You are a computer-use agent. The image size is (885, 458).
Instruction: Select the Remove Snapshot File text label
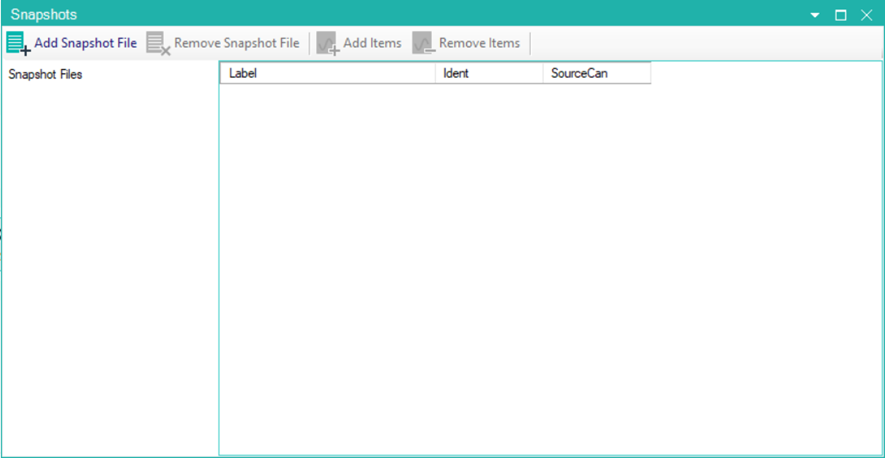(236, 43)
